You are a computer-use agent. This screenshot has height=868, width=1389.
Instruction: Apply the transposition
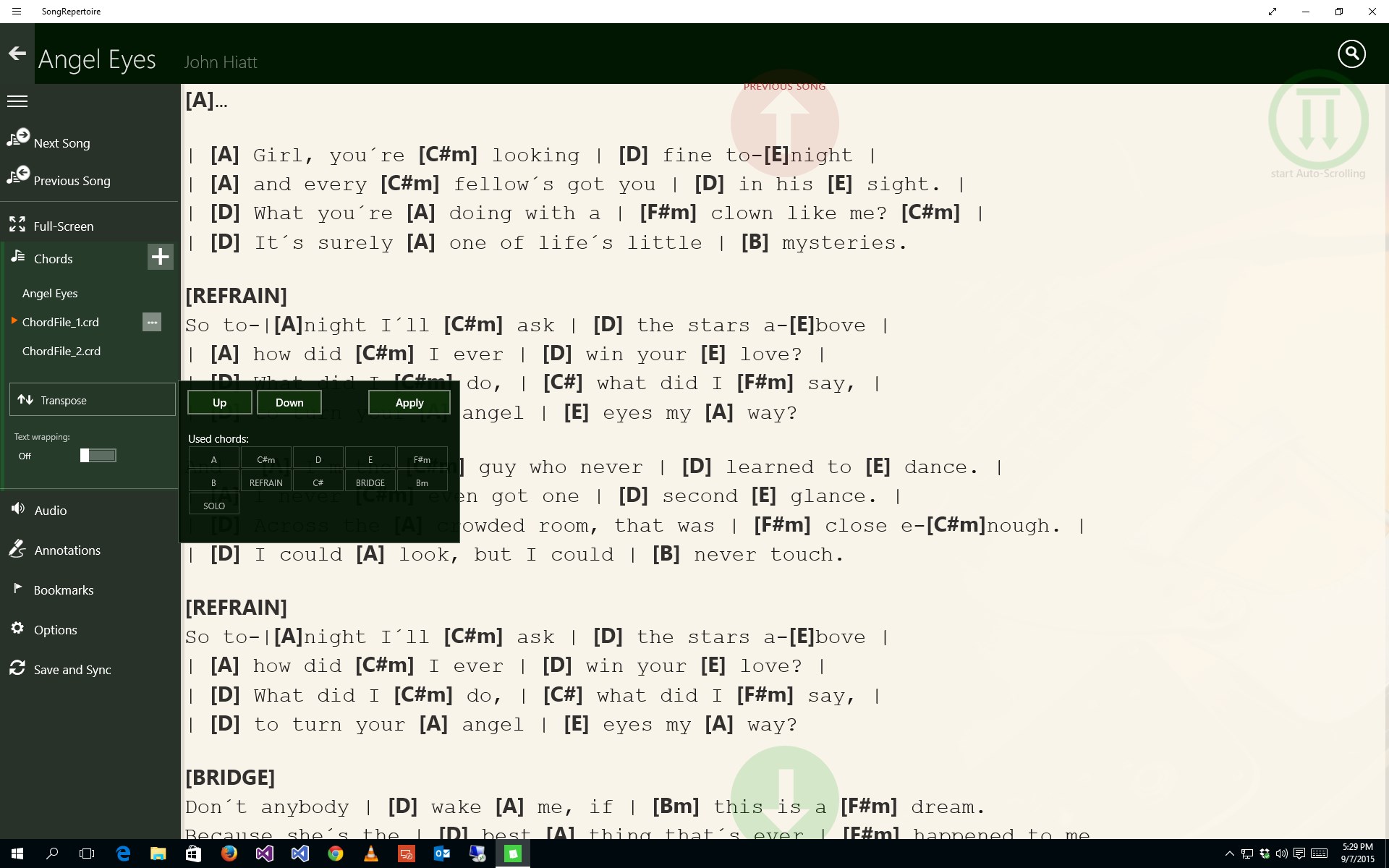[409, 402]
